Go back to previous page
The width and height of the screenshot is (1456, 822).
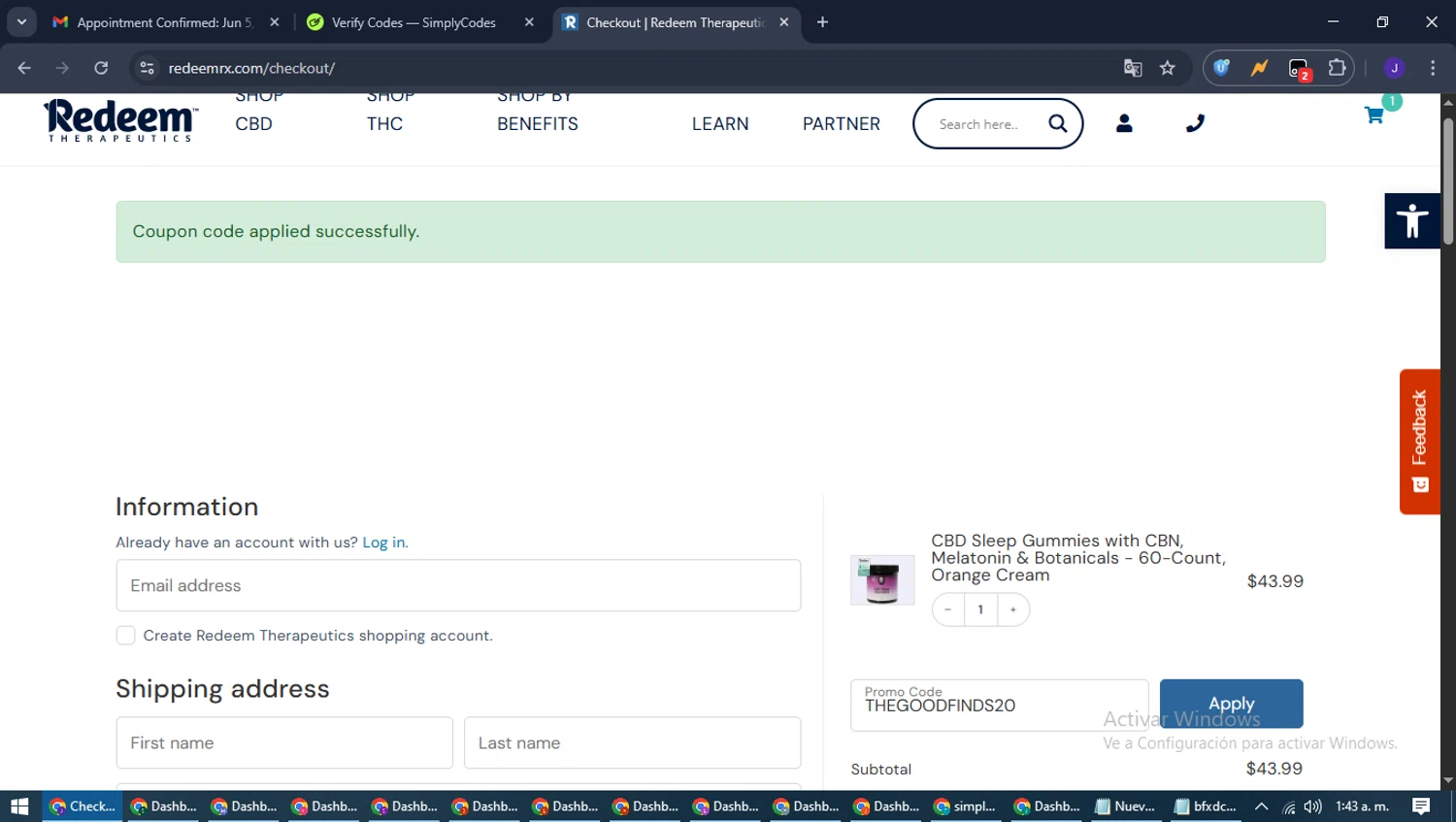24,68
